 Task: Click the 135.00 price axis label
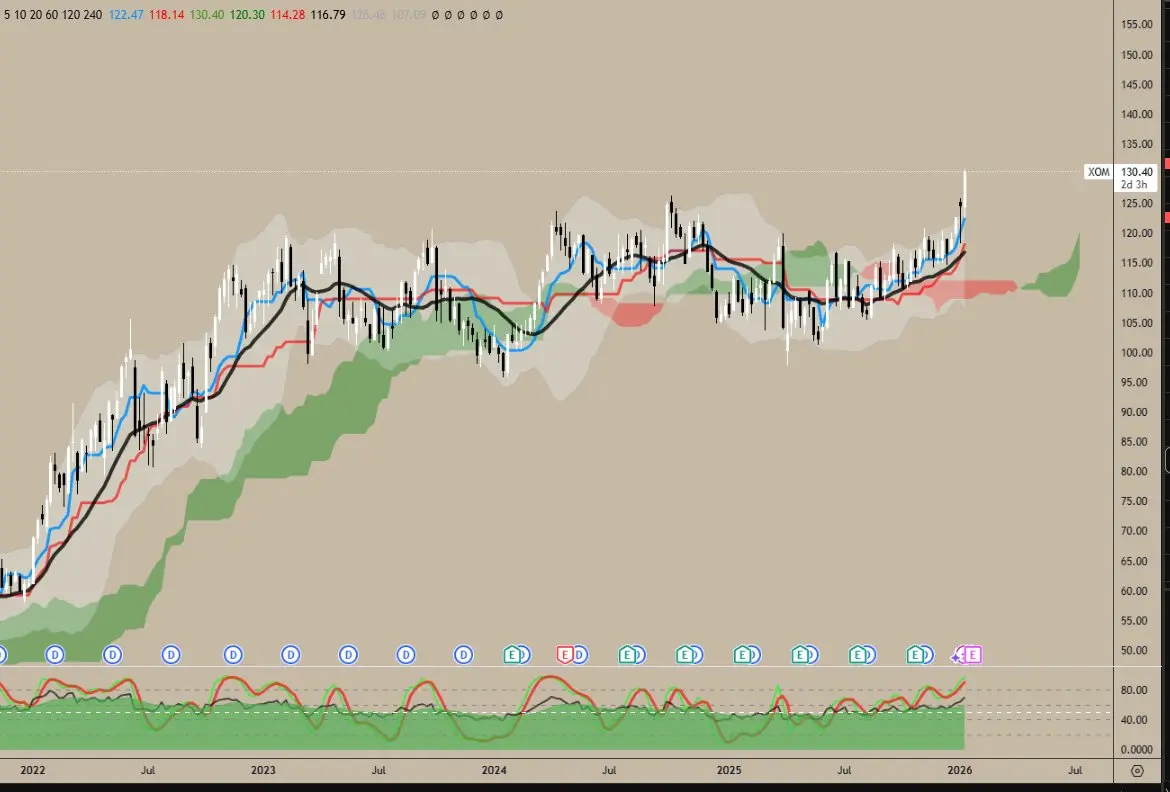tap(1136, 144)
